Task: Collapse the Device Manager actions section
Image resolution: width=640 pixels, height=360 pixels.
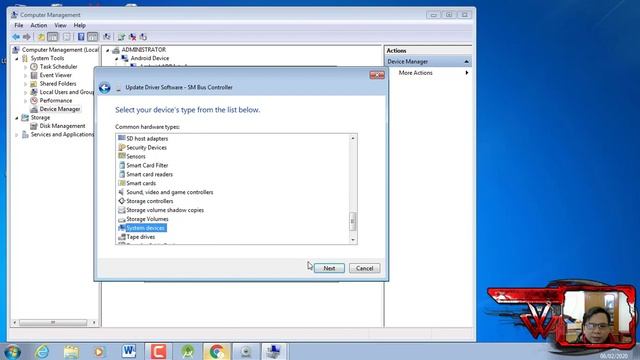Action: click(x=466, y=62)
